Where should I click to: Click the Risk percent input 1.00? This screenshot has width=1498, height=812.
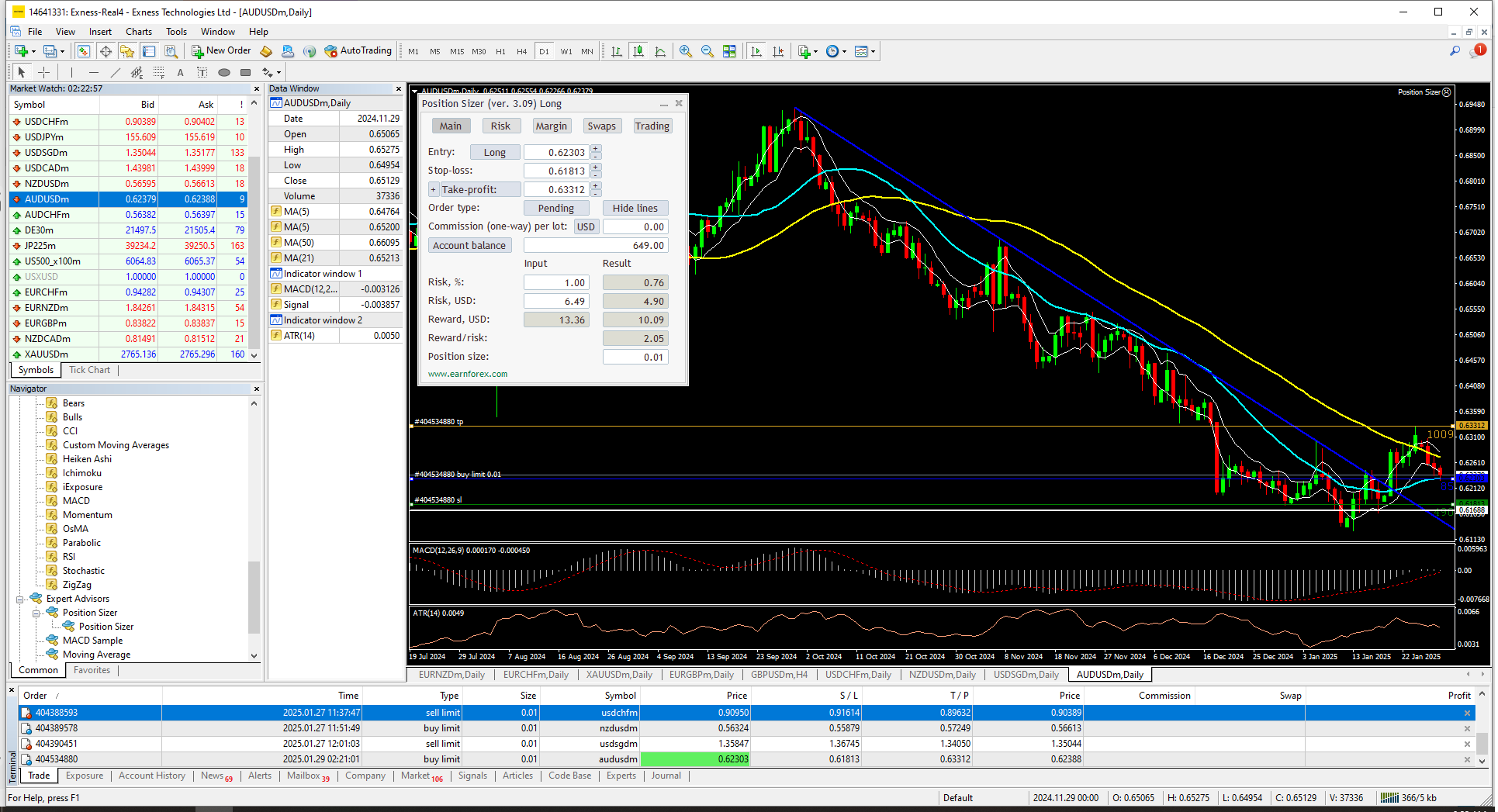pos(555,282)
